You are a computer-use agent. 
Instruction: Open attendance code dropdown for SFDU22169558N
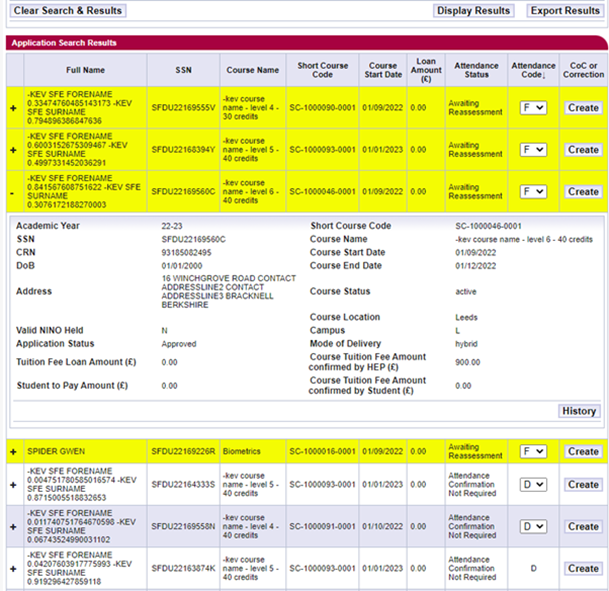coord(532,527)
